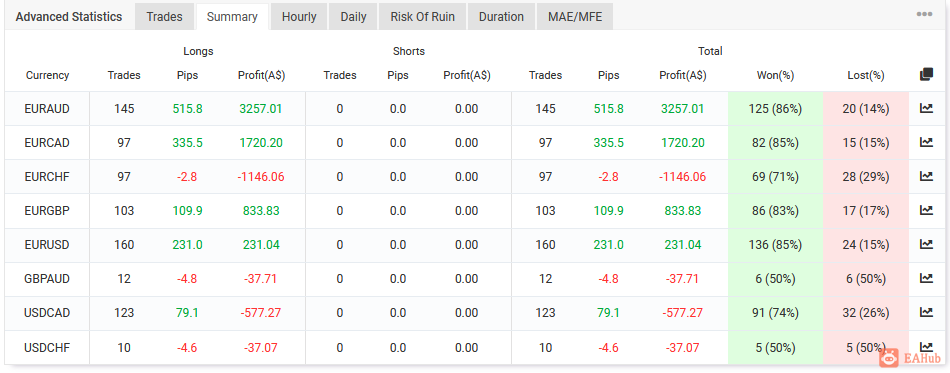The width and height of the screenshot is (950, 373).
Task: Select the EURAUD currency cell
Action: click(x=47, y=109)
